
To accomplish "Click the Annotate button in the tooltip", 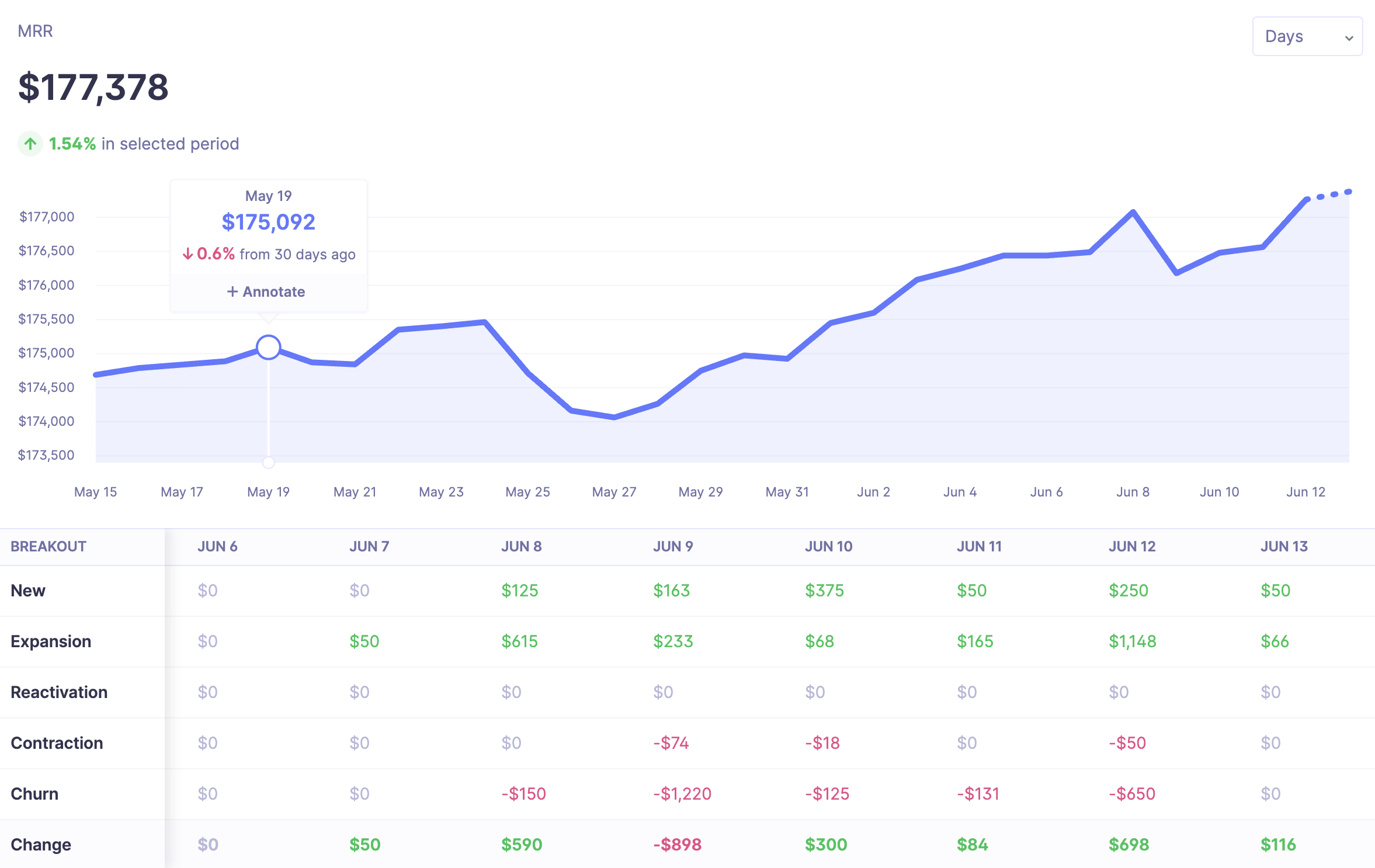I will point(266,291).
